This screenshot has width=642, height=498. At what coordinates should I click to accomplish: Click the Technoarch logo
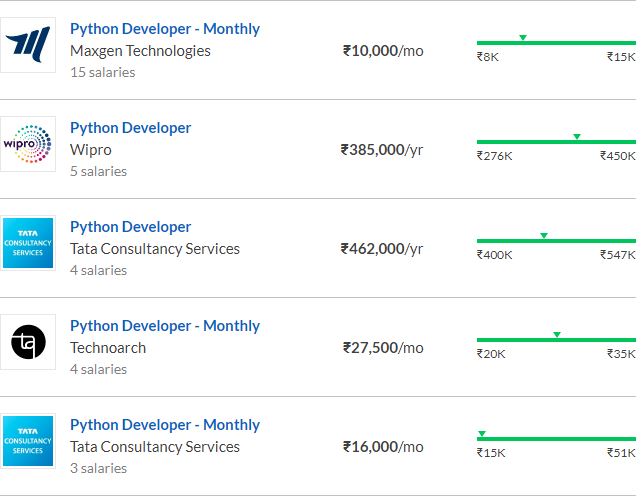coord(28,342)
